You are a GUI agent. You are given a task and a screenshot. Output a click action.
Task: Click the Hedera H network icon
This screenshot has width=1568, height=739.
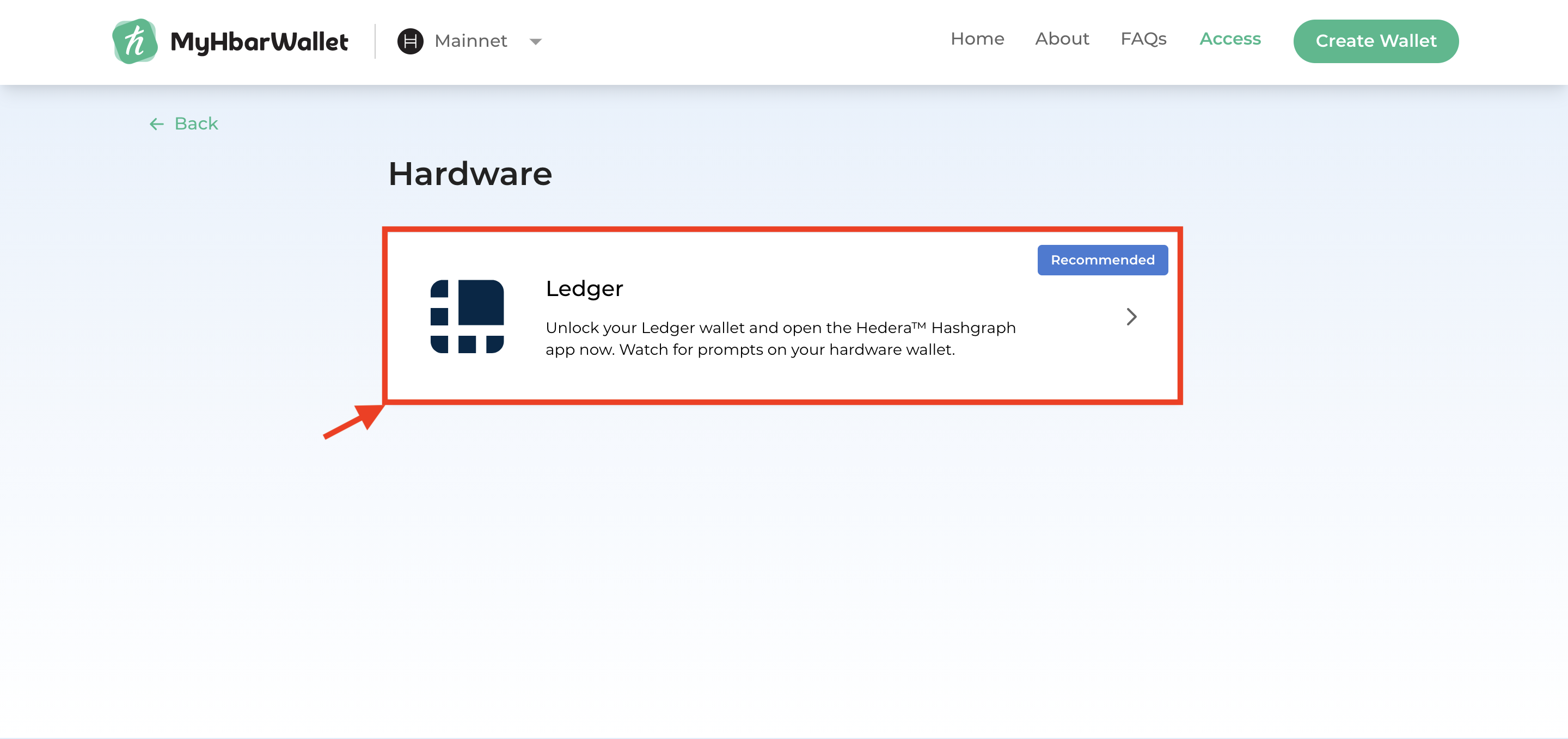point(409,41)
